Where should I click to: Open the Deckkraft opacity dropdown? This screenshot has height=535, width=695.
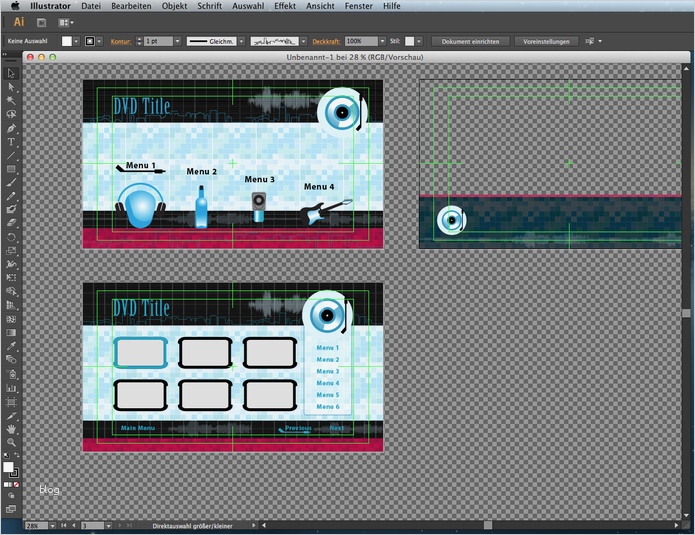click(382, 41)
